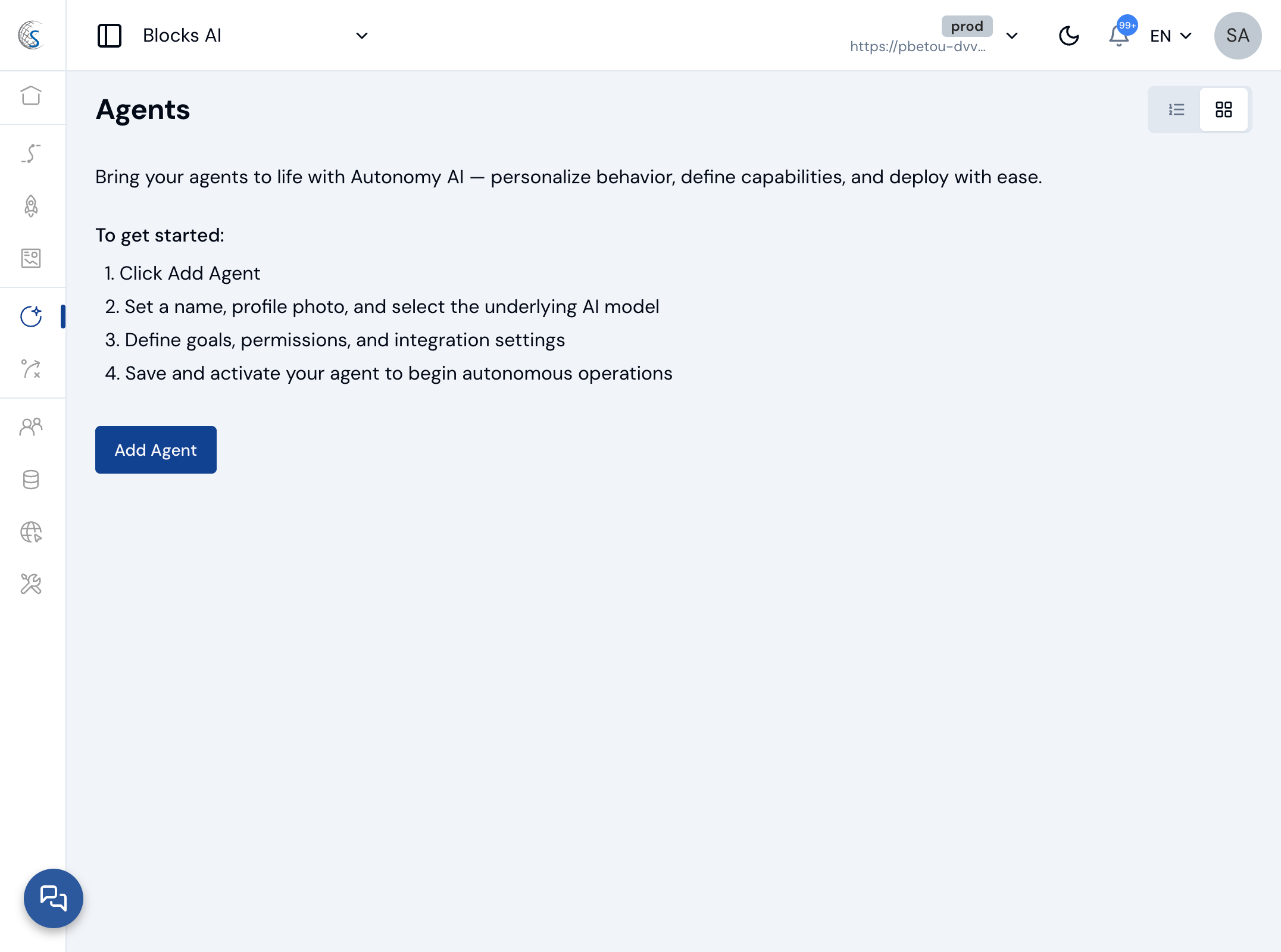Select the Gallery icon in the sidebar
This screenshot has width=1281, height=952.
(31, 258)
